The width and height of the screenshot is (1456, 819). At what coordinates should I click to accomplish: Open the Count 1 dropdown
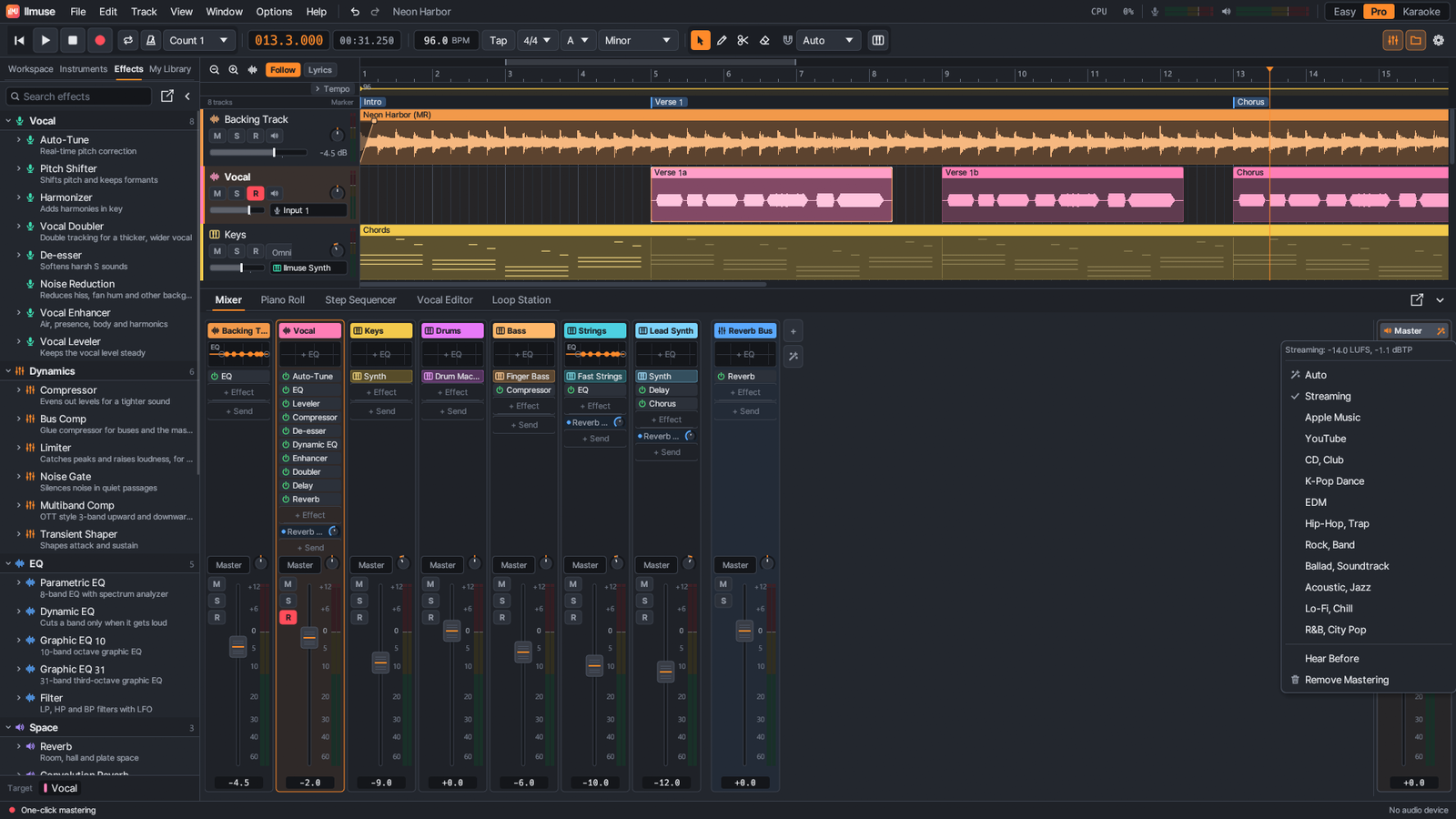tap(198, 40)
